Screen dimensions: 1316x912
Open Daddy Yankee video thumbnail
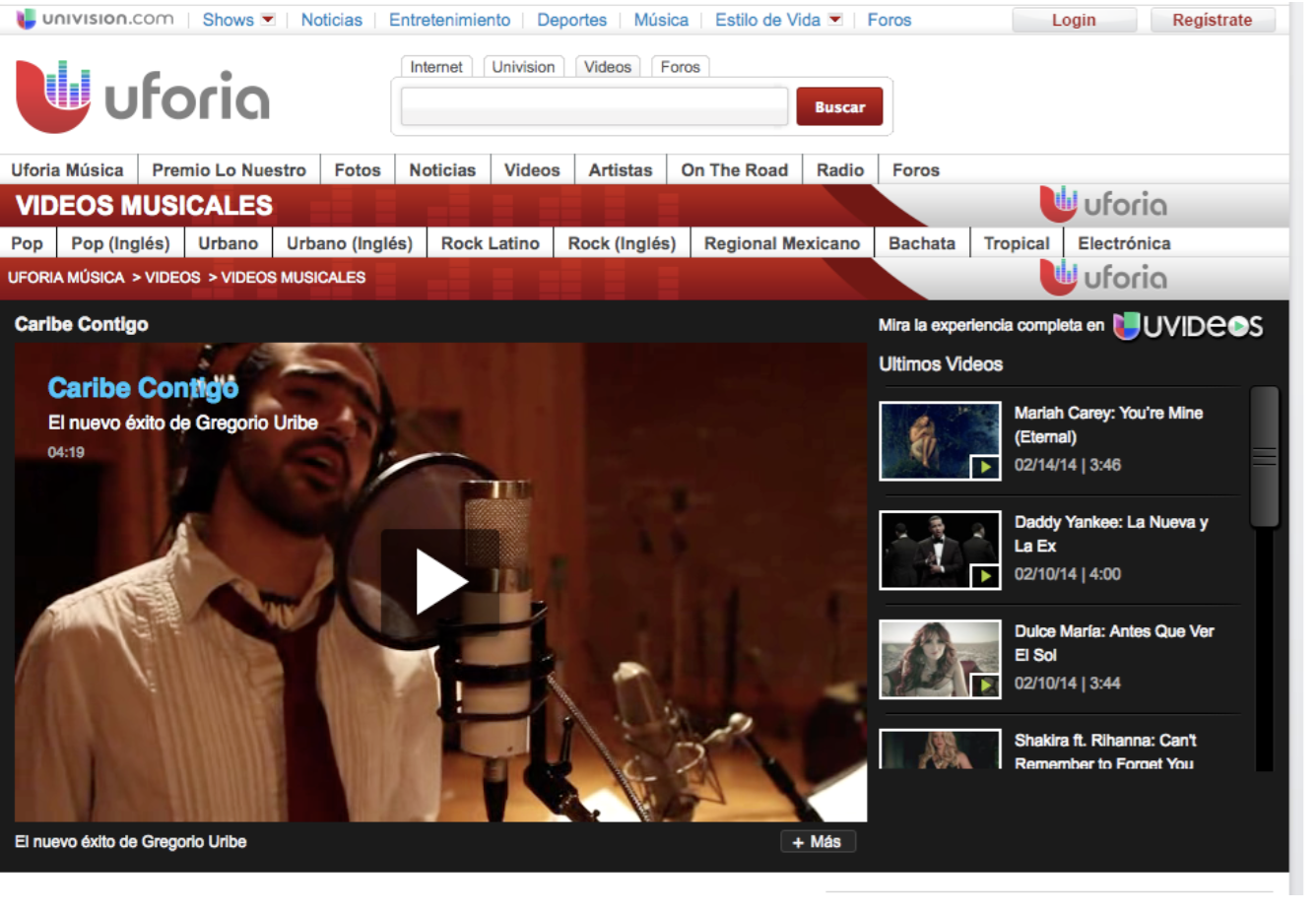(940, 550)
